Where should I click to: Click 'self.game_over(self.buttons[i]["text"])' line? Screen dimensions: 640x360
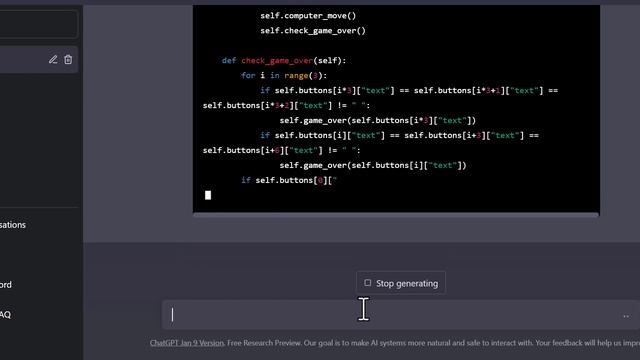coord(373,165)
